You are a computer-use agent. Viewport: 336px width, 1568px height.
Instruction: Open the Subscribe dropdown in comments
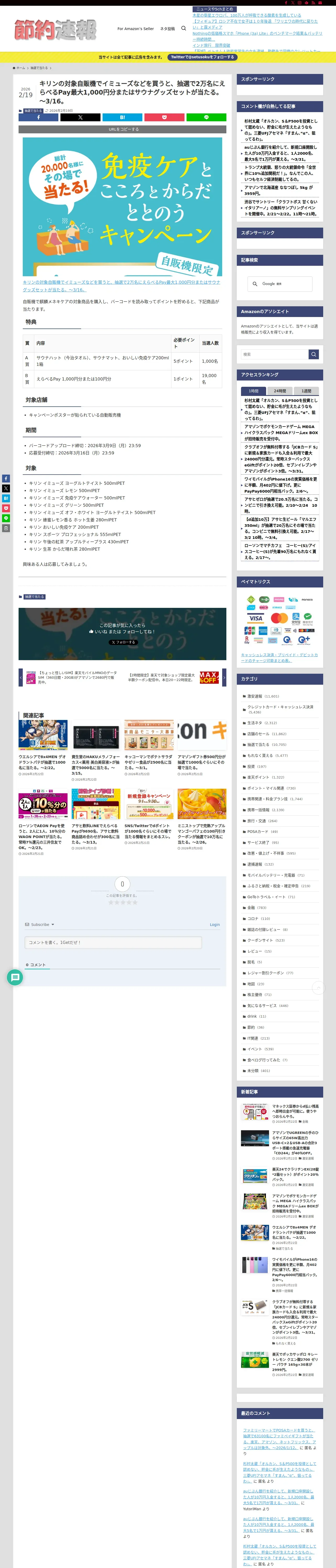pos(40,924)
